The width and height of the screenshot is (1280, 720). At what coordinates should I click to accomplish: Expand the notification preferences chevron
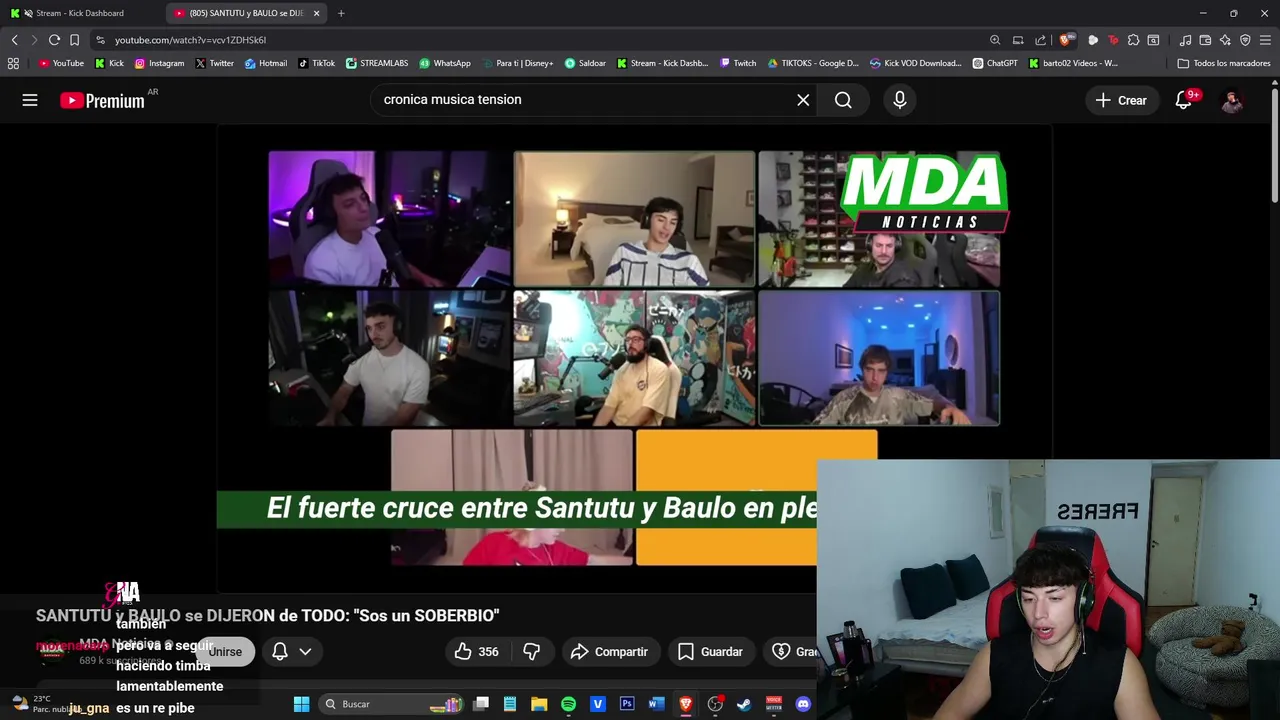point(305,652)
